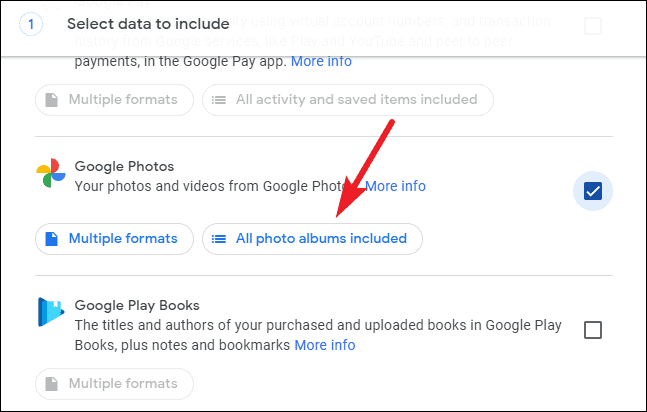The height and width of the screenshot is (412, 647).
Task: Click the gray file icon under Play Books
Action: coord(52,384)
